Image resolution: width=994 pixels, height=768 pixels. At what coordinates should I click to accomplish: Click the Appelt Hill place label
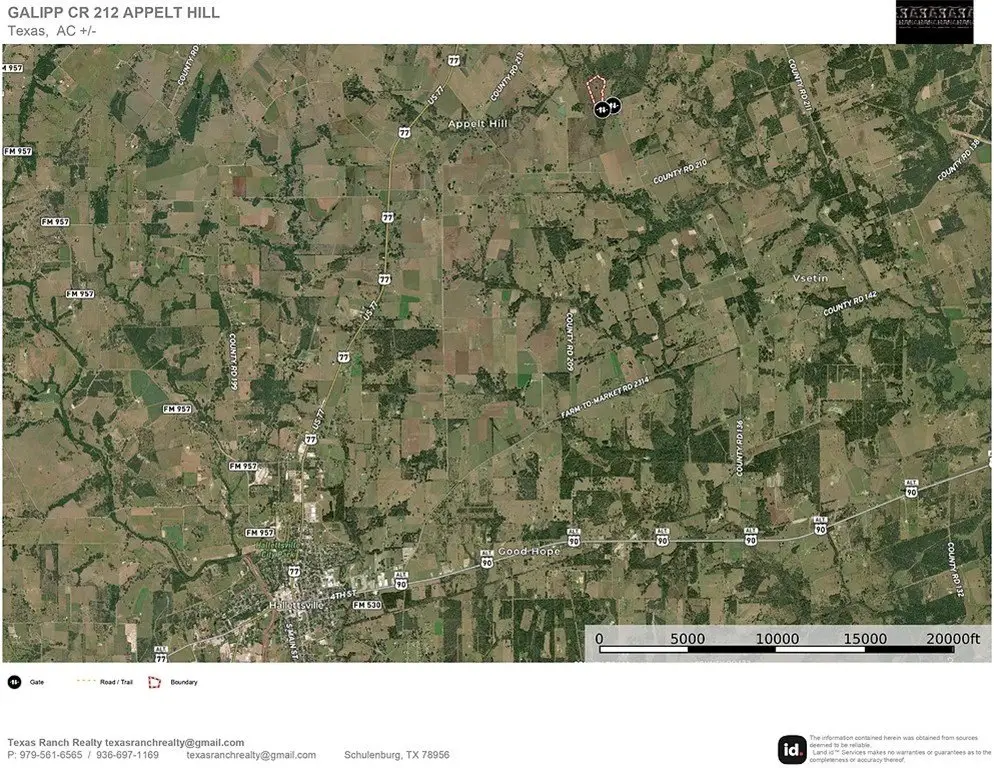(x=477, y=124)
